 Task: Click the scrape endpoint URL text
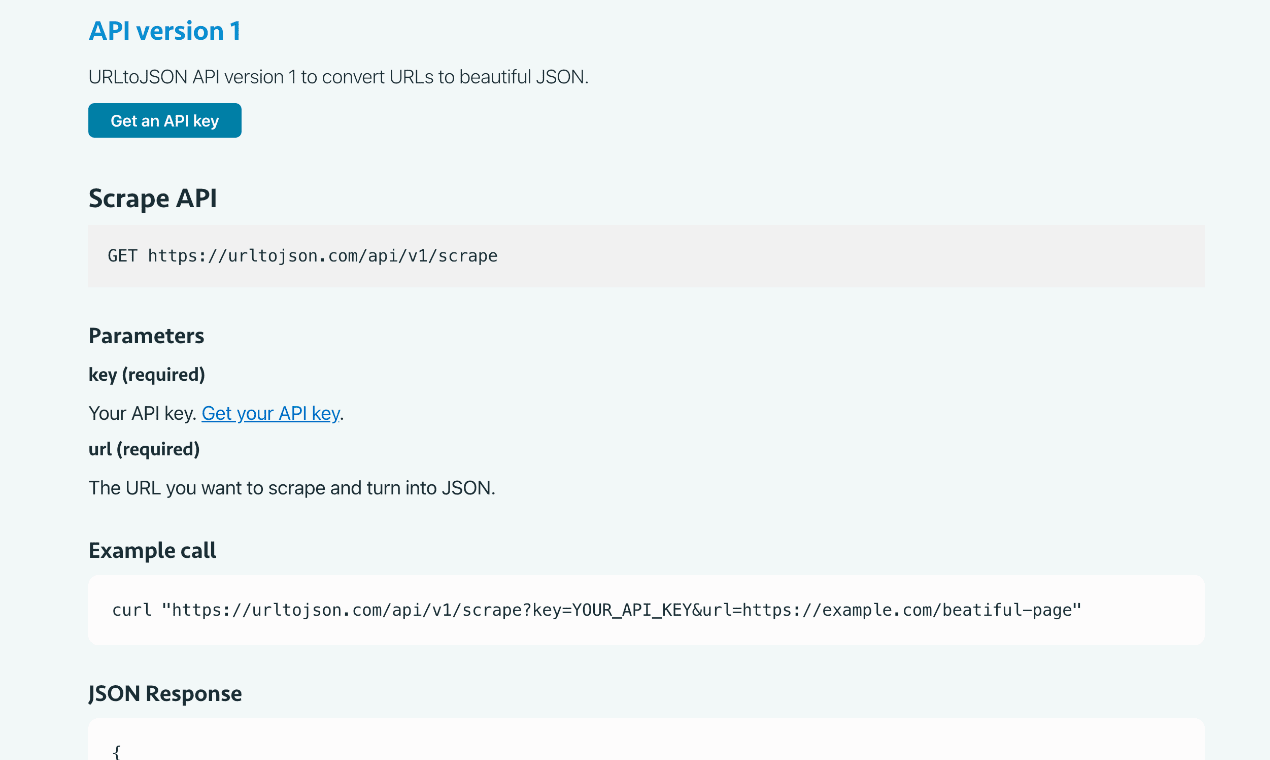pos(322,256)
